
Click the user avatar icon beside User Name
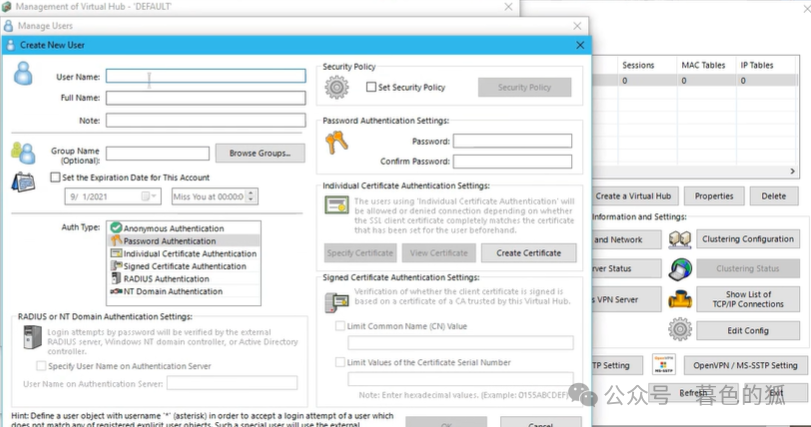(x=24, y=73)
